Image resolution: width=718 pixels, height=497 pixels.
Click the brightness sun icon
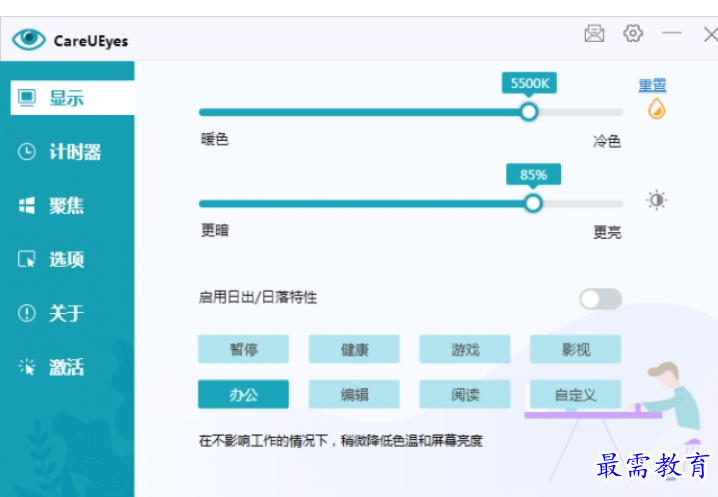point(656,200)
